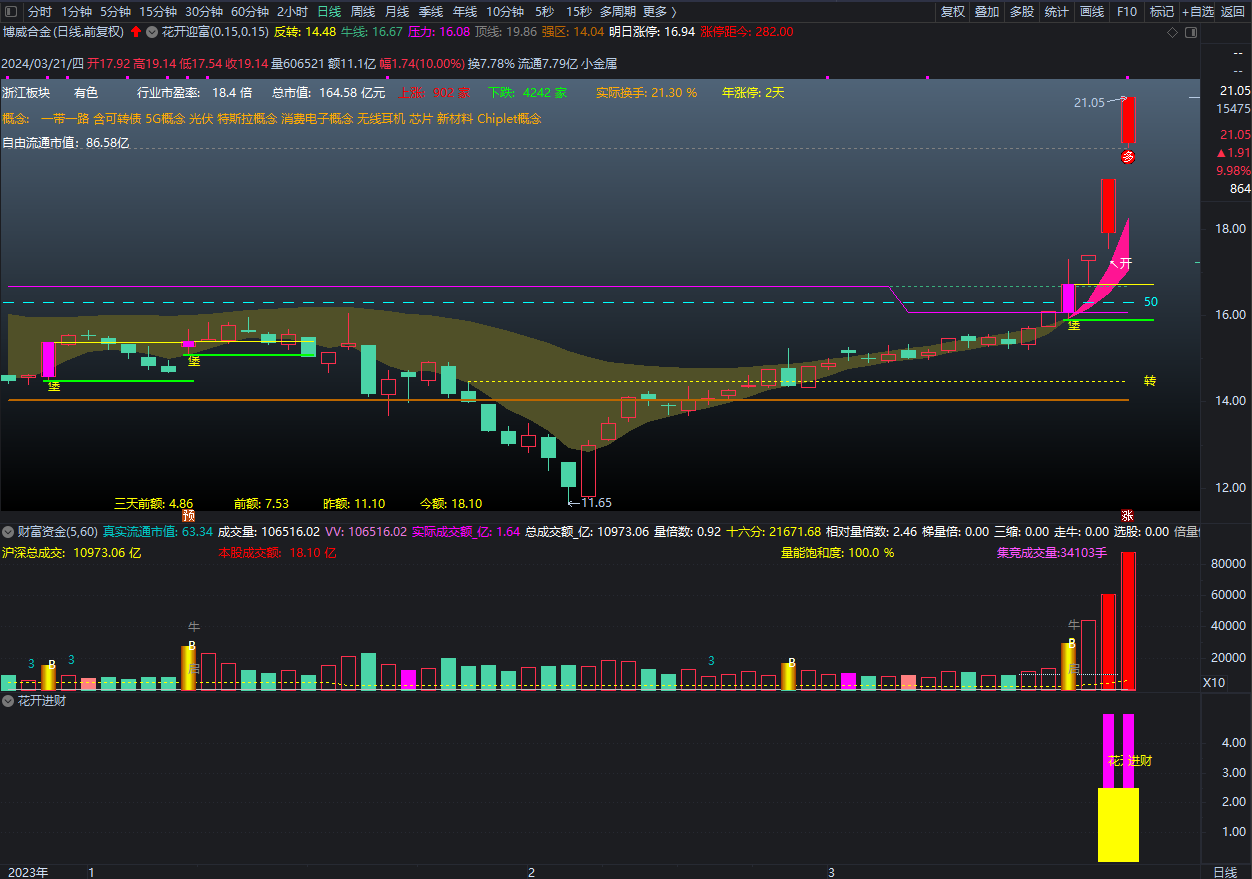Click the 返回 back button
The height and width of the screenshot is (879, 1252).
[x=1233, y=12]
